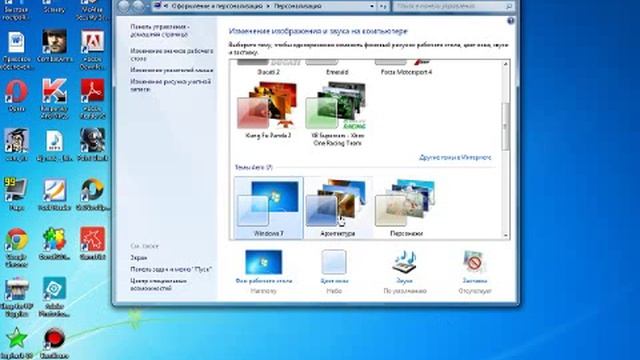Open Изменение указателей мыши link
Viewport: 640px width, 360px height.
coord(172,70)
